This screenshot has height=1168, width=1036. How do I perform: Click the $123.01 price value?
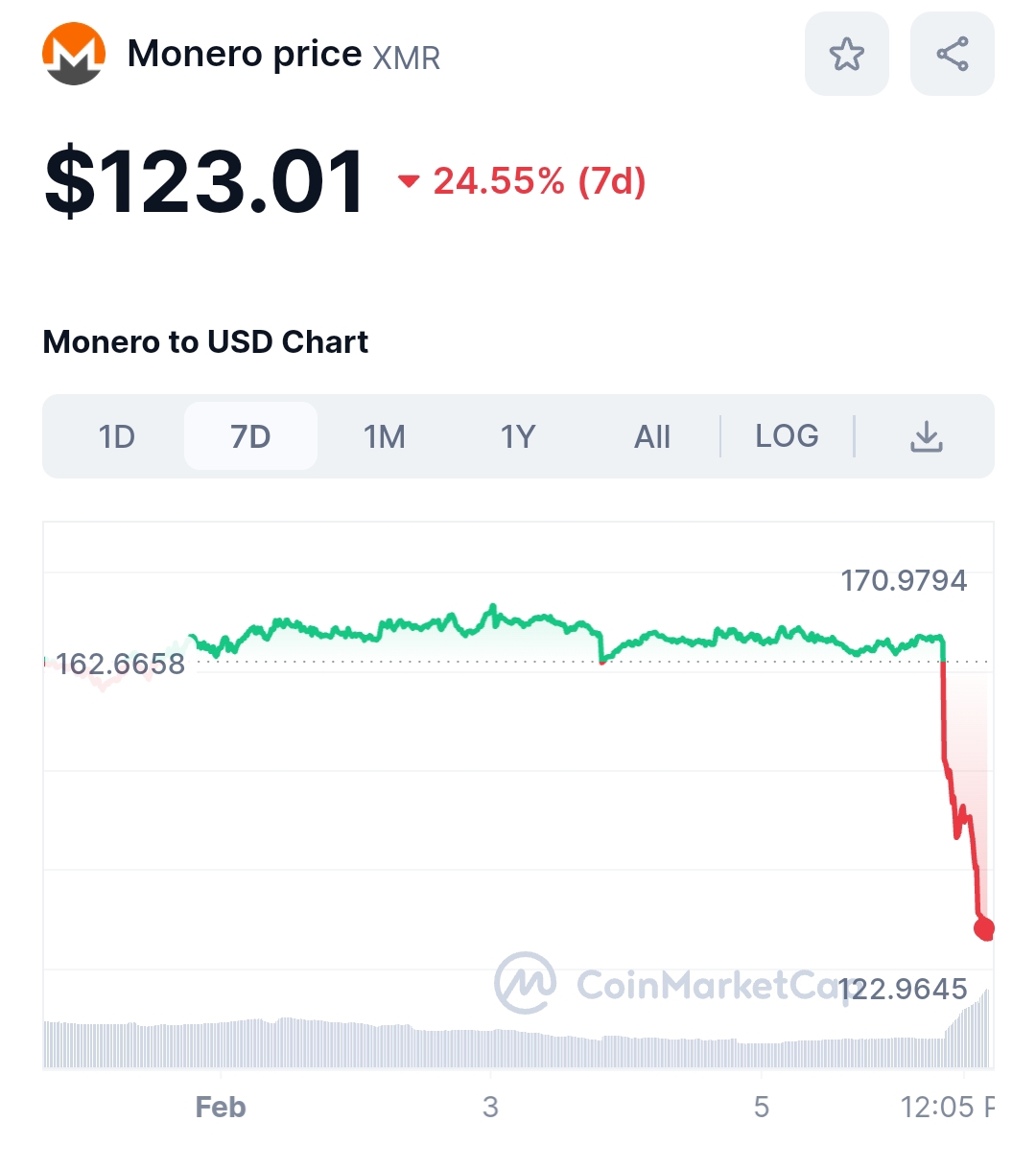pos(204,181)
